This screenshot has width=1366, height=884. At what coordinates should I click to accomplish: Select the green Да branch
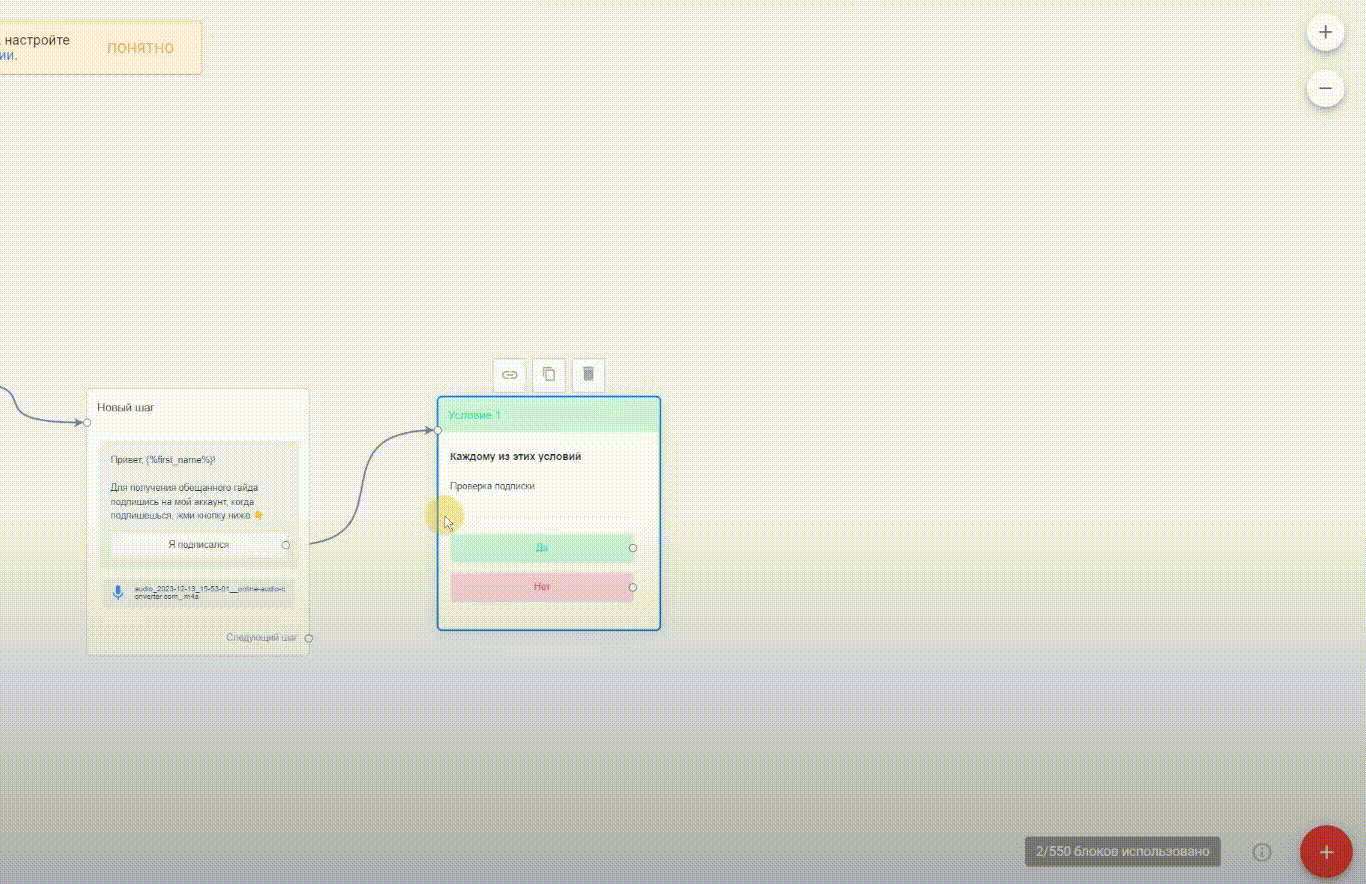tap(541, 548)
